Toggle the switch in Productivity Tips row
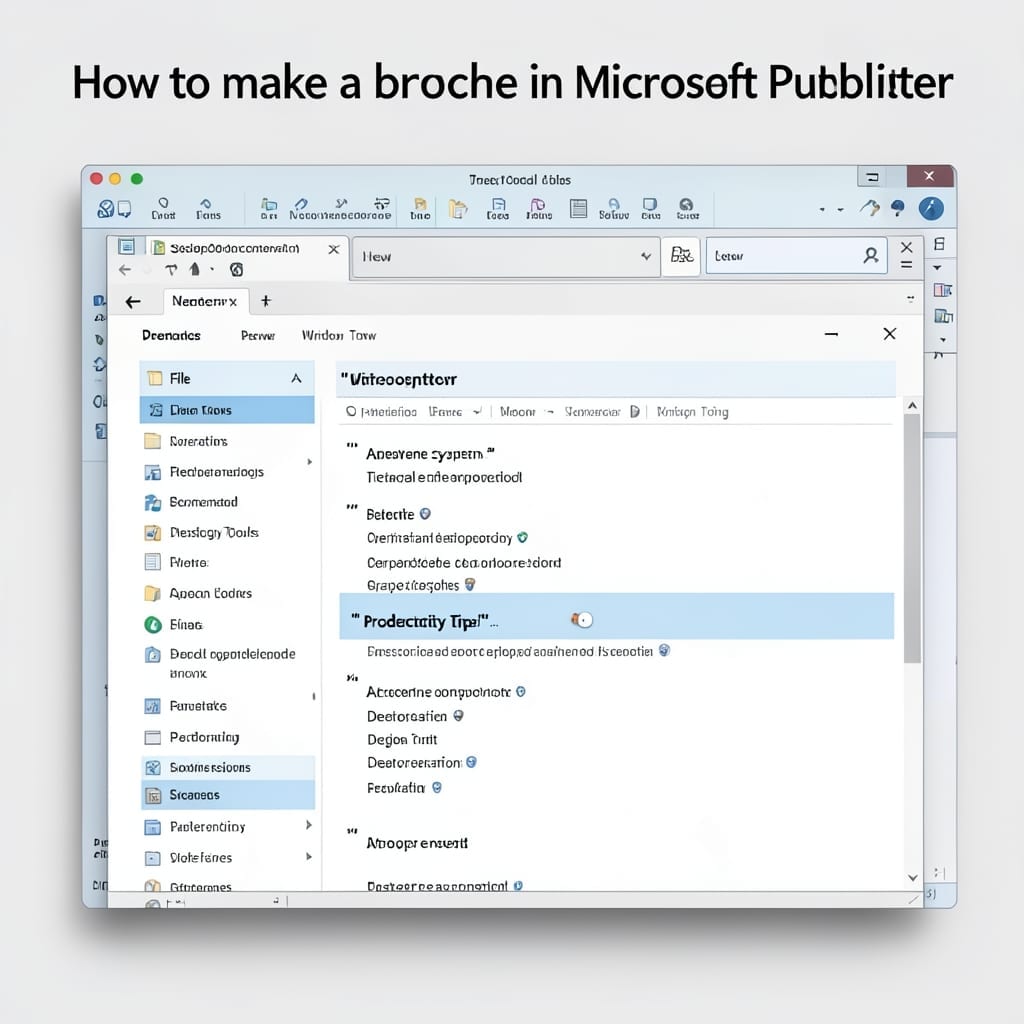The width and height of the screenshot is (1024, 1024). (583, 620)
